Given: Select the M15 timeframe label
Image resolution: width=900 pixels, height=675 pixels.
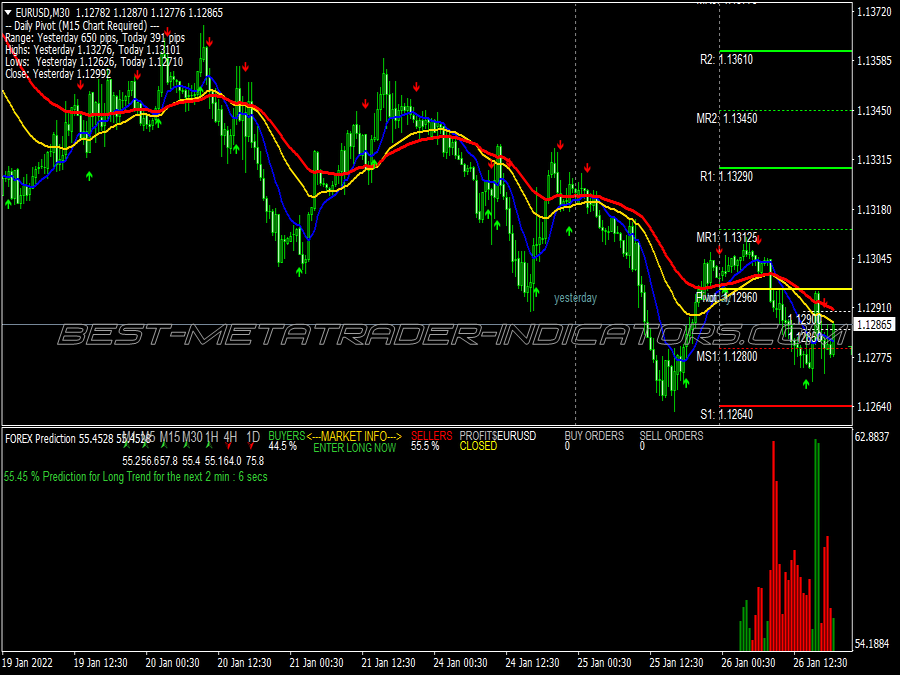Looking at the screenshot, I should (x=170, y=437).
